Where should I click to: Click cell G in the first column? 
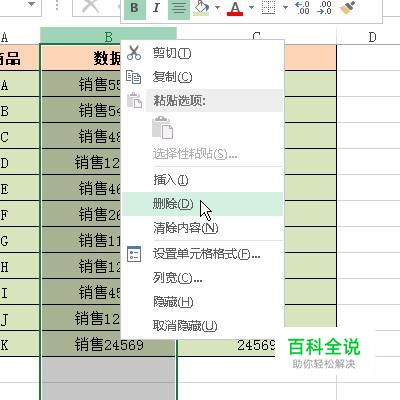19,240
